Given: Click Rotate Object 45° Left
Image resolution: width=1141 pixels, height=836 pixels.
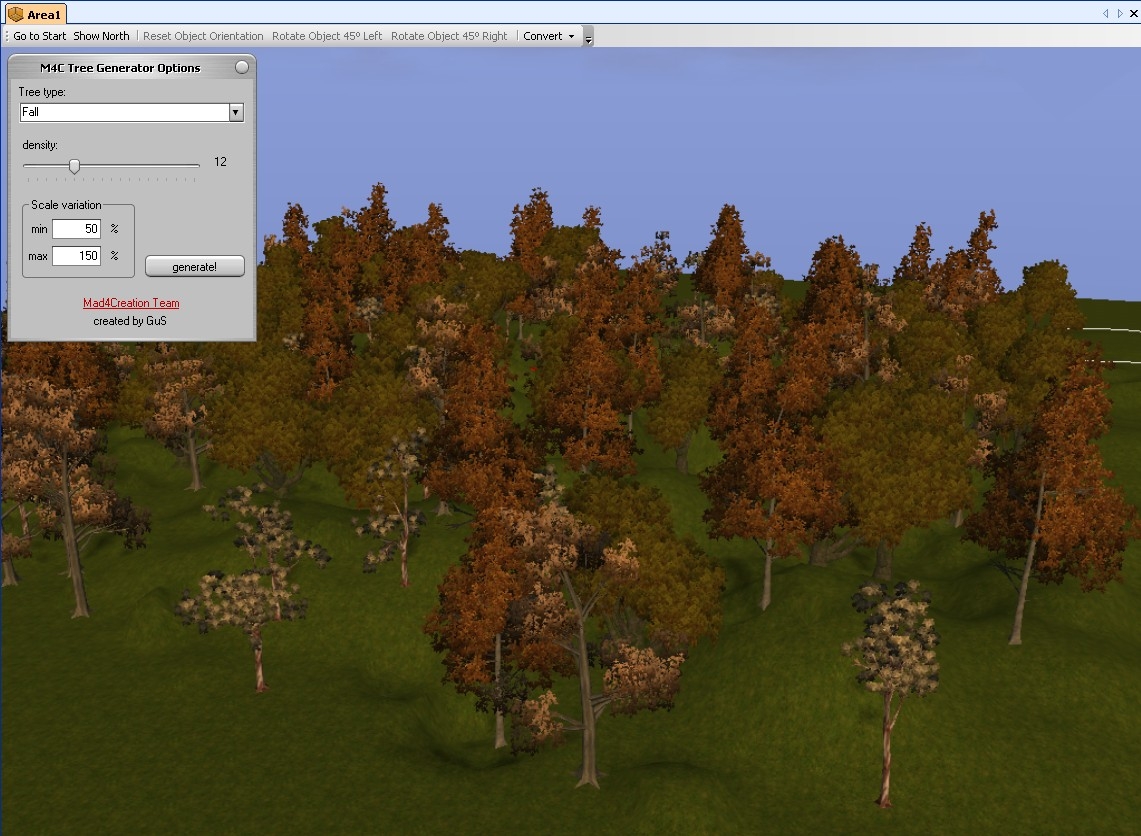Looking at the screenshot, I should point(327,36).
